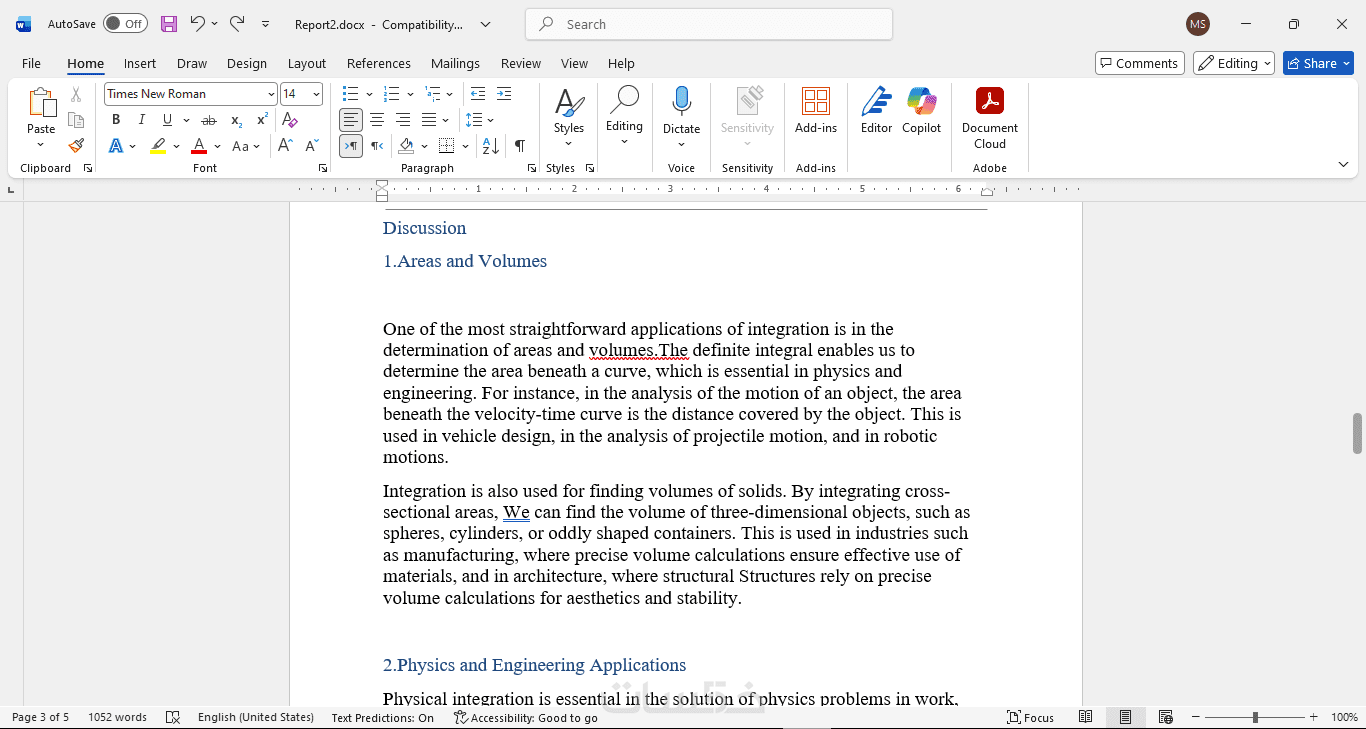Select the Format Painter brush
The image size is (1366, 729).
(x=76, y=146)
